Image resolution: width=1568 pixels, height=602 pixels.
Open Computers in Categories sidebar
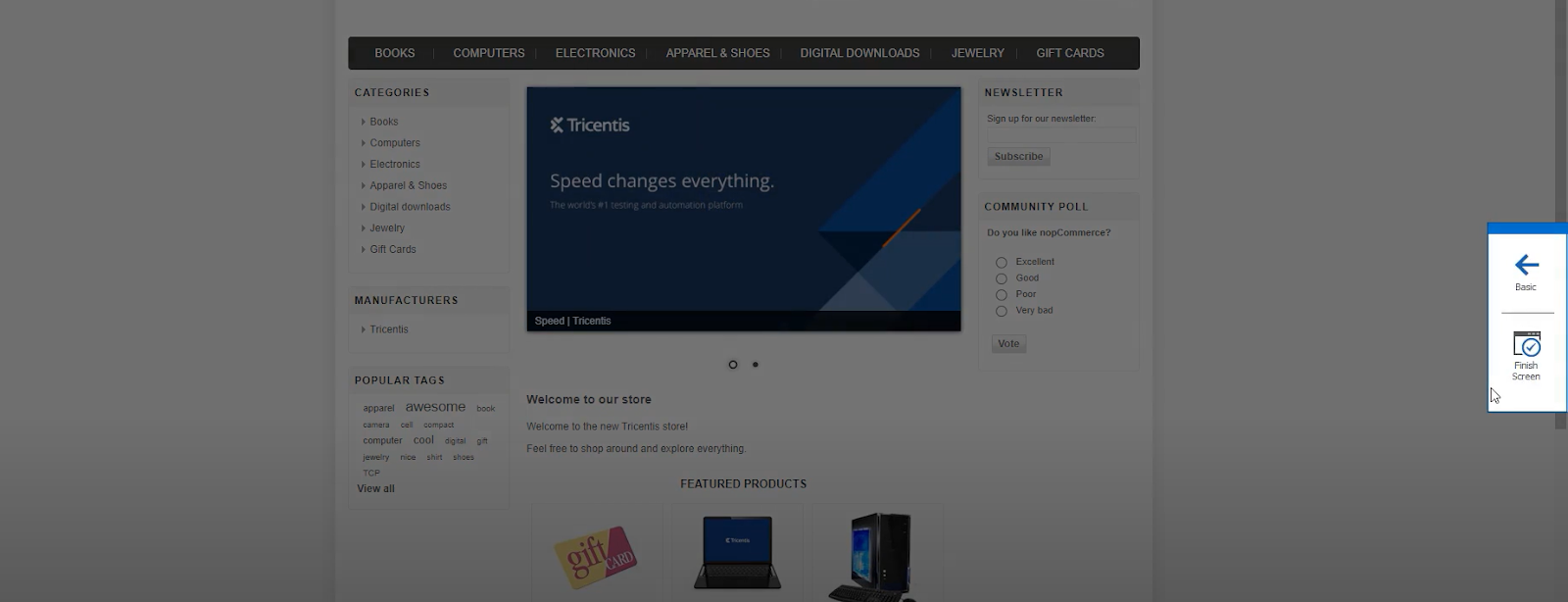[x=395, y=143]
